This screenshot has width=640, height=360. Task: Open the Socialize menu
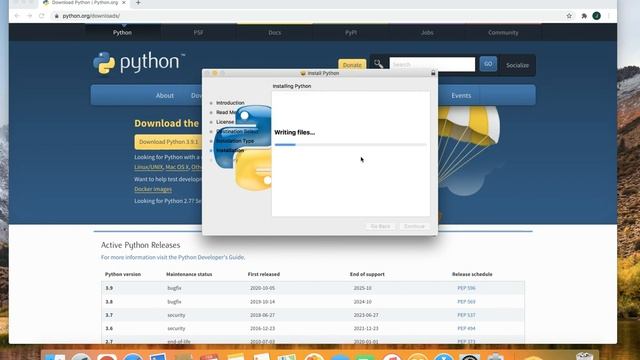(517, 65)
